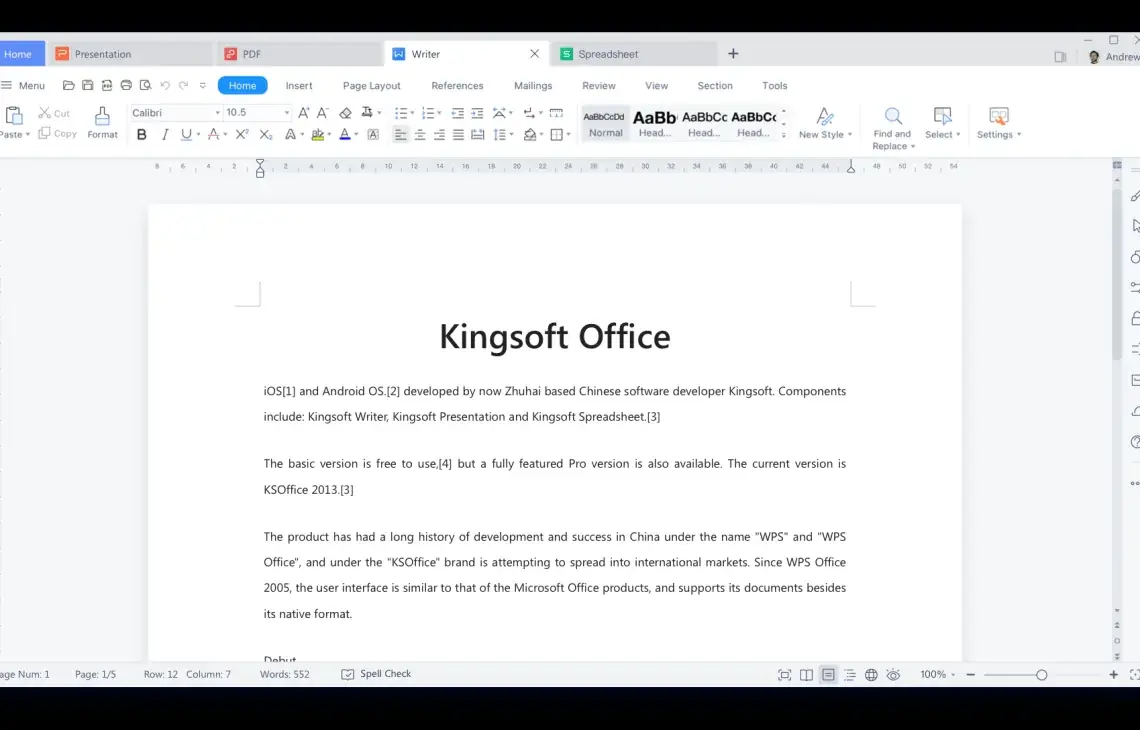Viewport: 1140px width, 730px height.
Task: Switch to the Presentation document tab
Action: click(x=131, y=54)
